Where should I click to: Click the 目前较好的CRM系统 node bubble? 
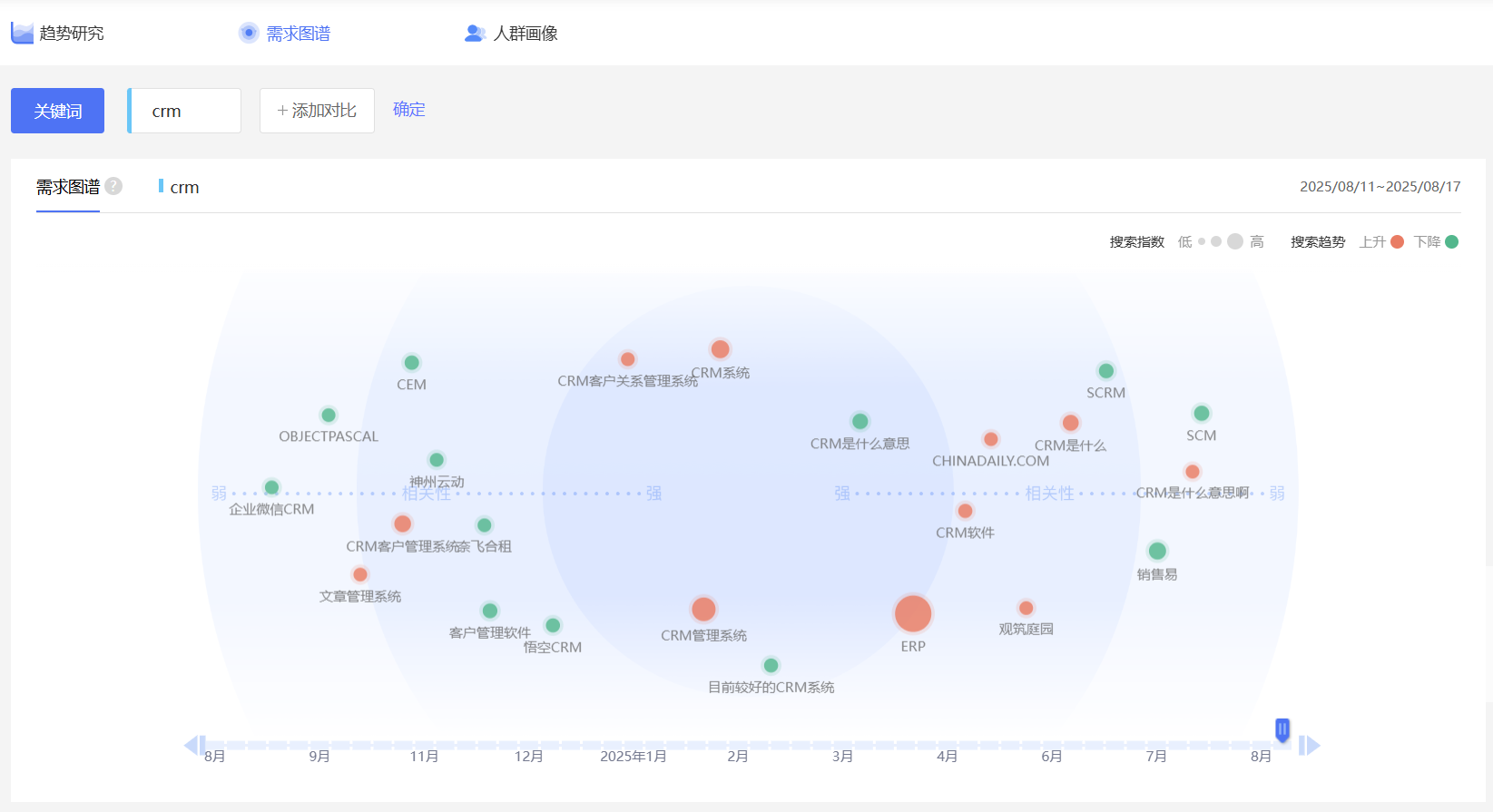tap(771, 665)
